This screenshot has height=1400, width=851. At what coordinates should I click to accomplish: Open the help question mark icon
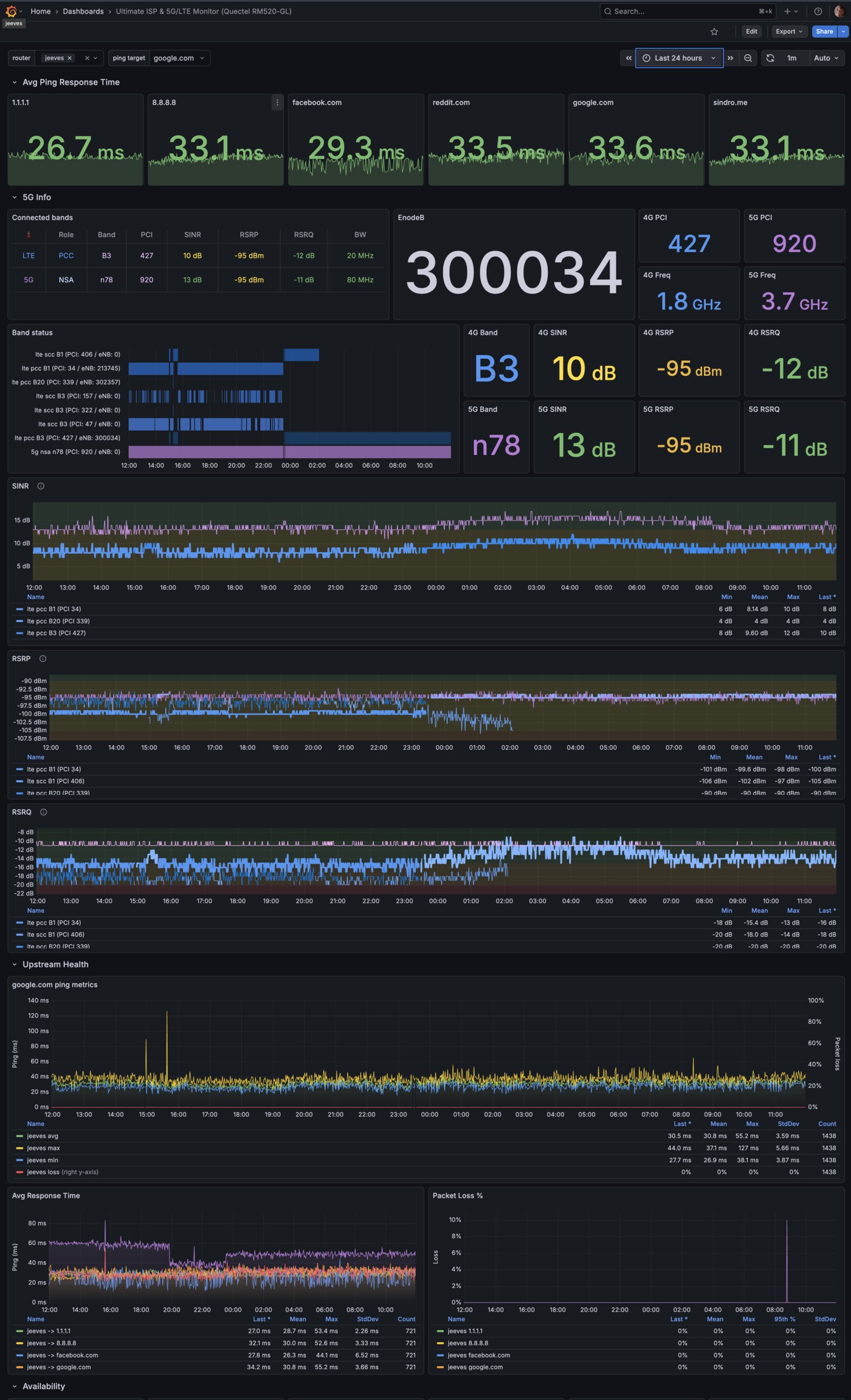pos(818,12)
